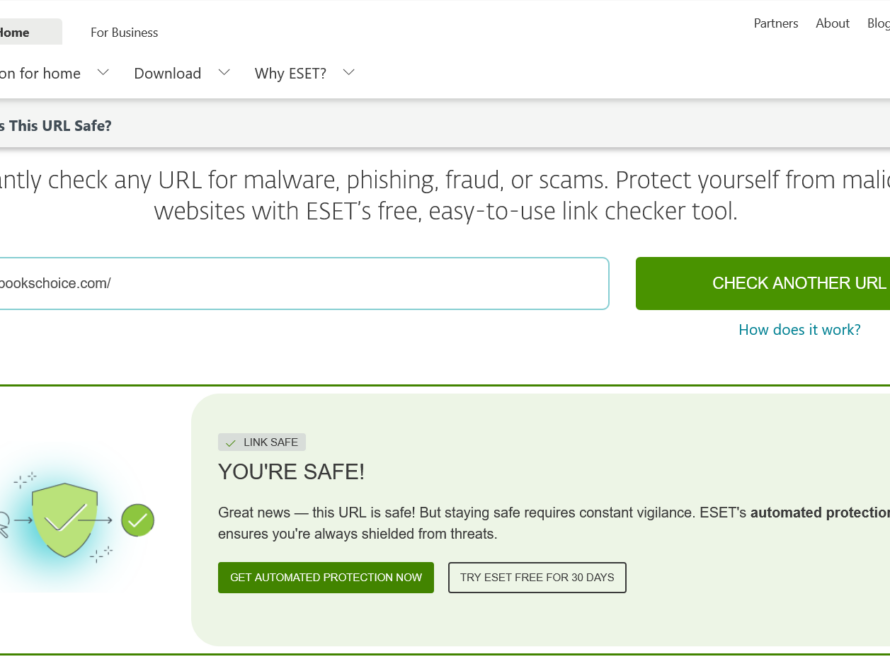This screenshot has height=664, width=890.
Task: Click the Is This URL Safe? heading
Action: (55, 124)
